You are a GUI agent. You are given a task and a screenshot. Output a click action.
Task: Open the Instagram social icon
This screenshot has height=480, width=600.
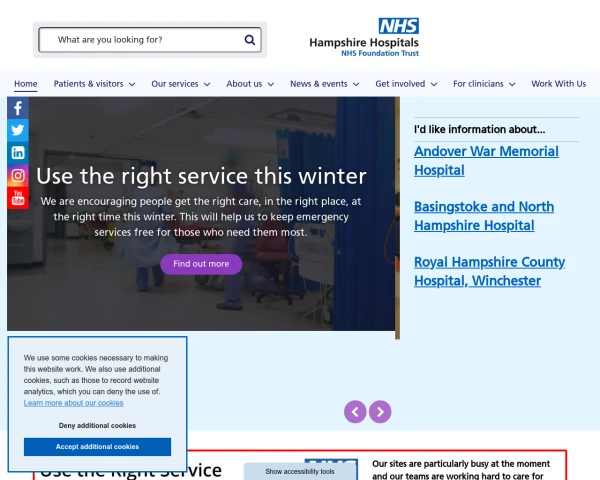(x=18, y=175)
